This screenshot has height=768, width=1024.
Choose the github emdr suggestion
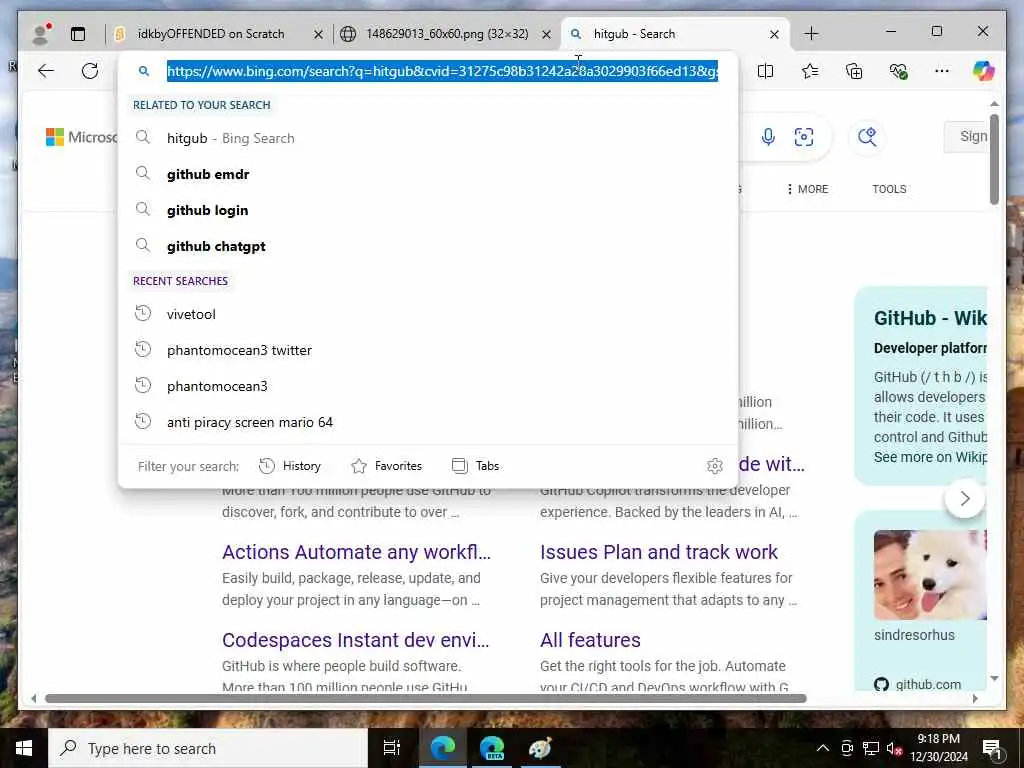(x=428, y=174)
